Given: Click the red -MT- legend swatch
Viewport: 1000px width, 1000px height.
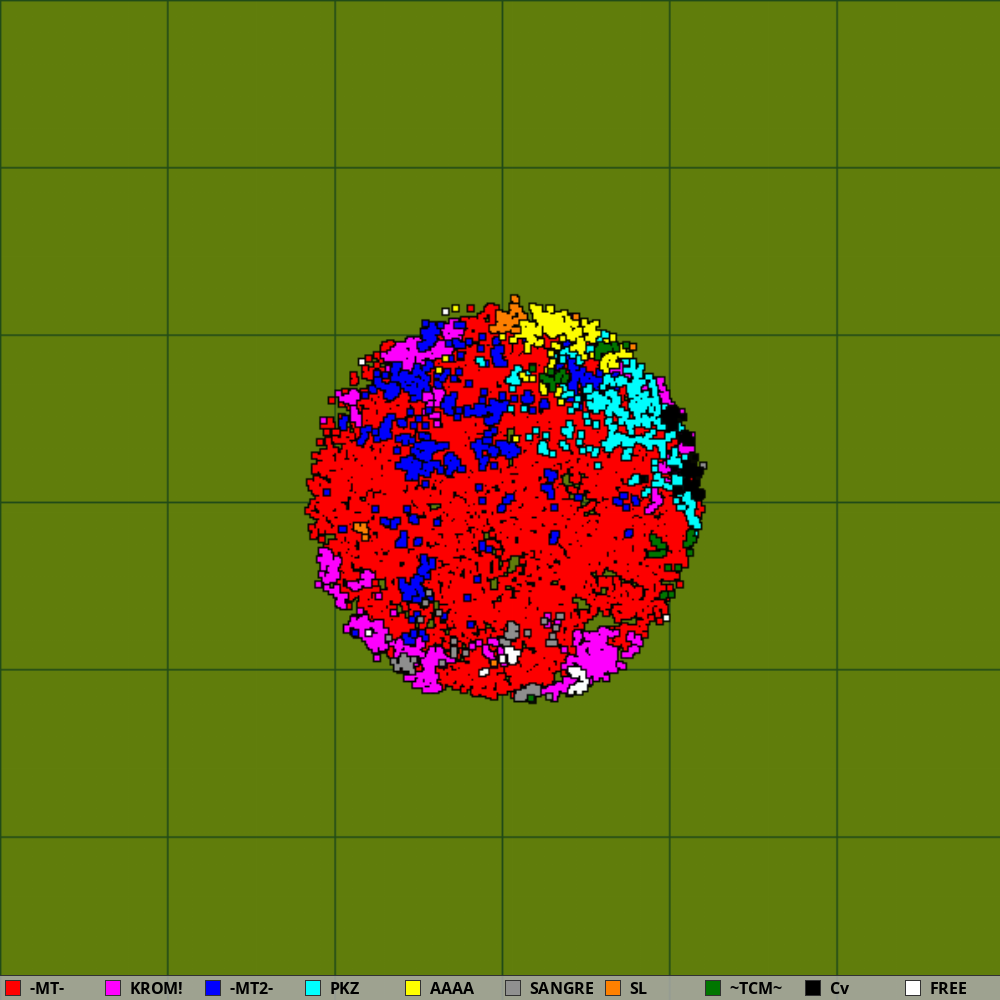Looking at the screenshot, I should [x=13, y=988].
